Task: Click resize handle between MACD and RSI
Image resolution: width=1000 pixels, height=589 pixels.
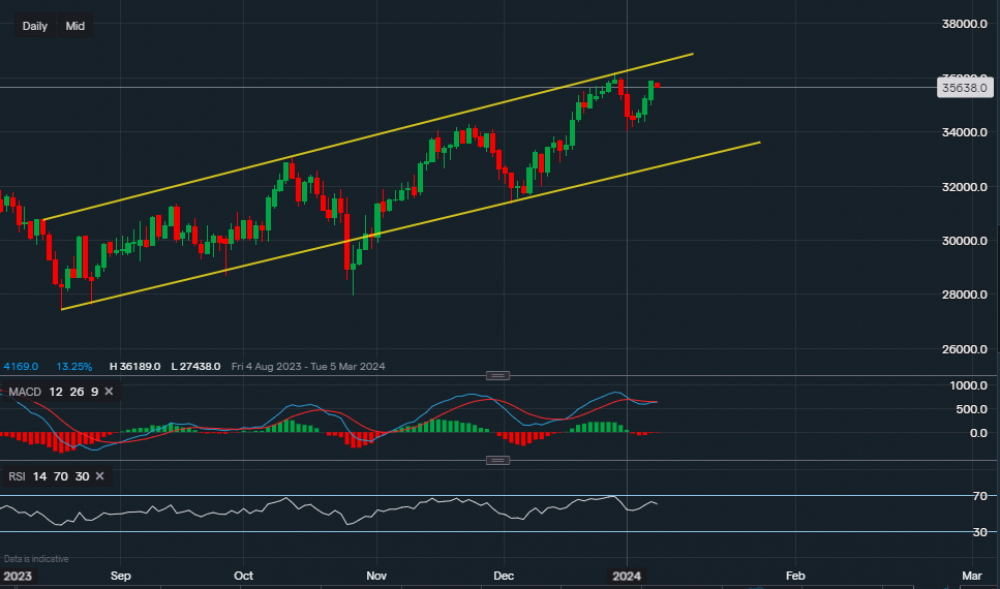Action: pyautogui.click(x=497, y=460)
